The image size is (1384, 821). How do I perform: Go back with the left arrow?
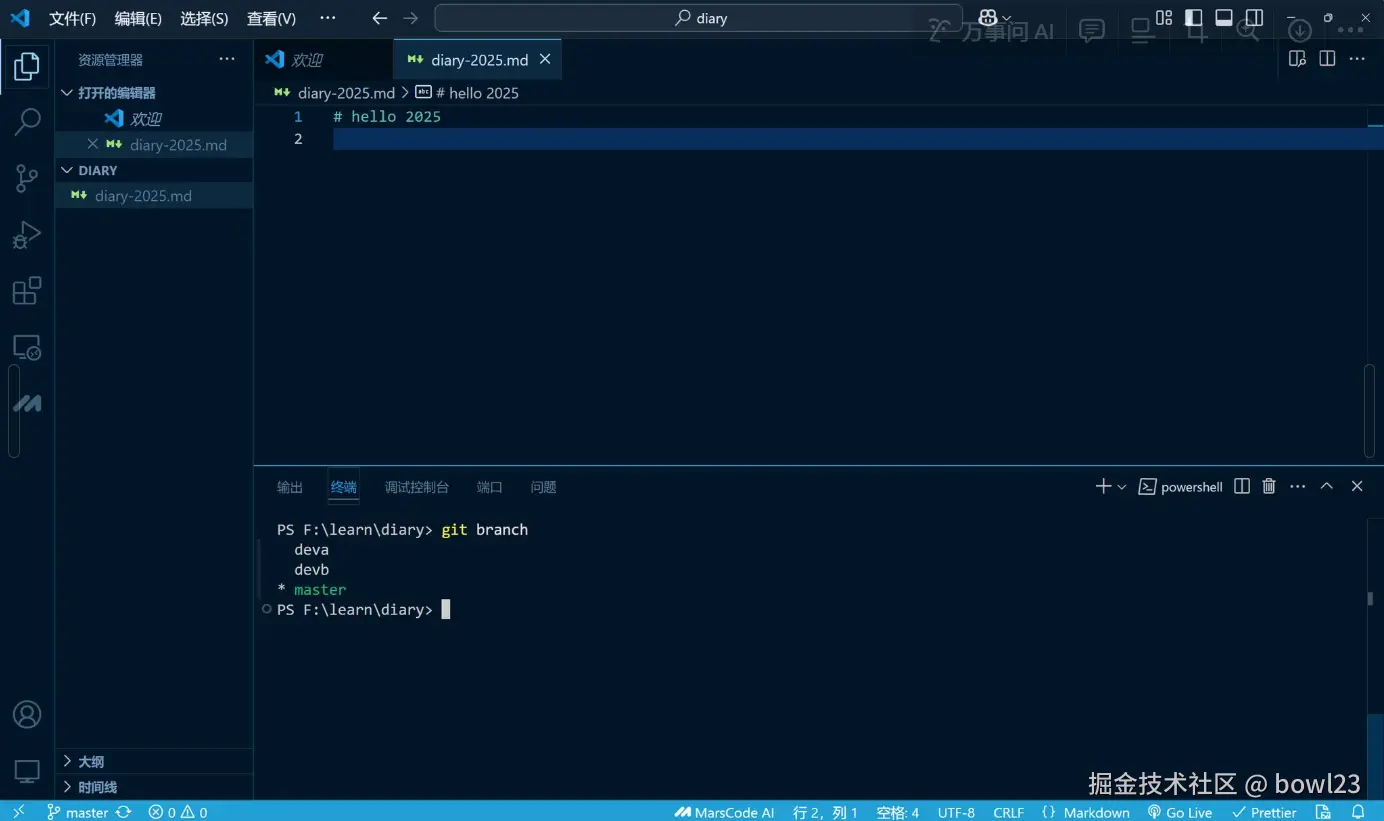coord(379,18)
